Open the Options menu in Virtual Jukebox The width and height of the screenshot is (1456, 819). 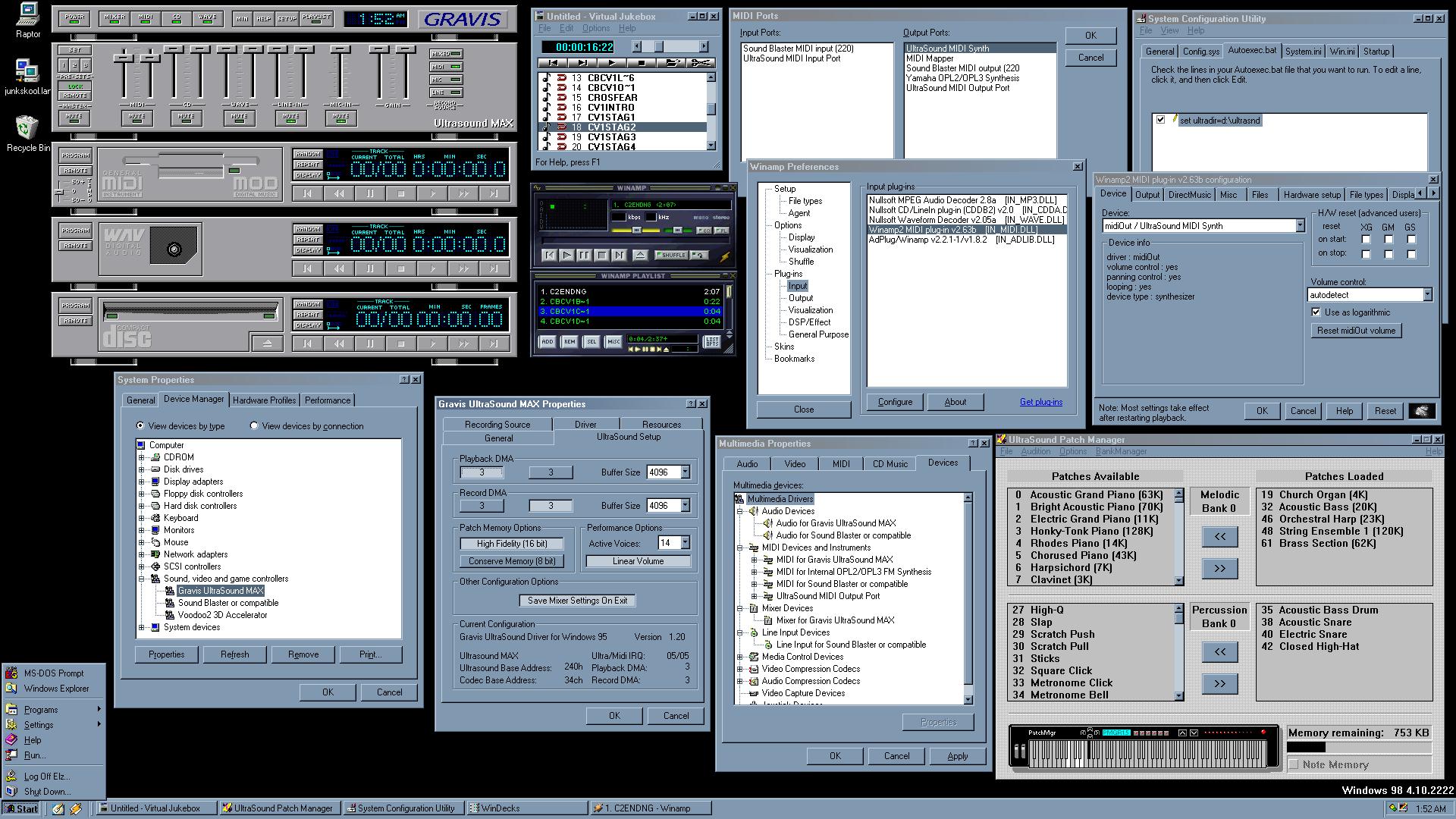click(x=596, y=28)
